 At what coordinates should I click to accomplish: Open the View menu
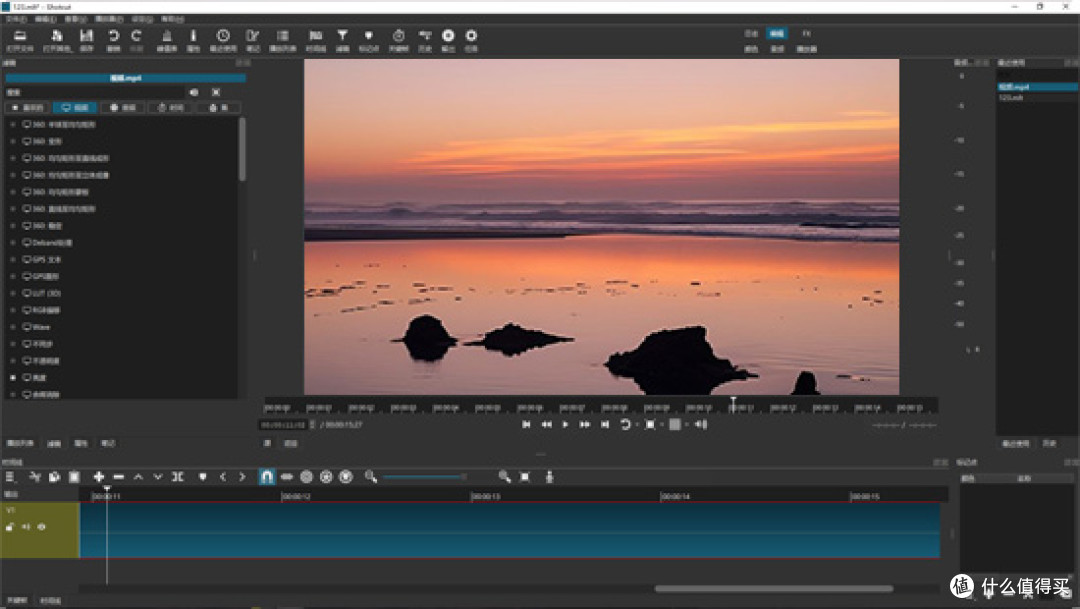coord(75,19)
